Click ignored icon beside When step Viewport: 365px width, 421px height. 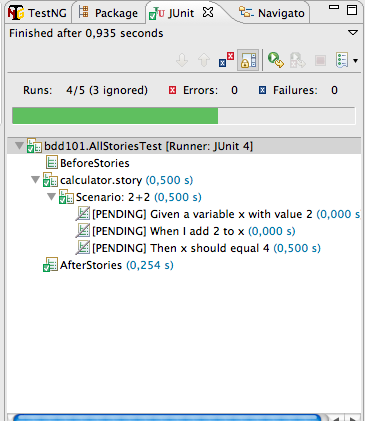pos(83,231)
